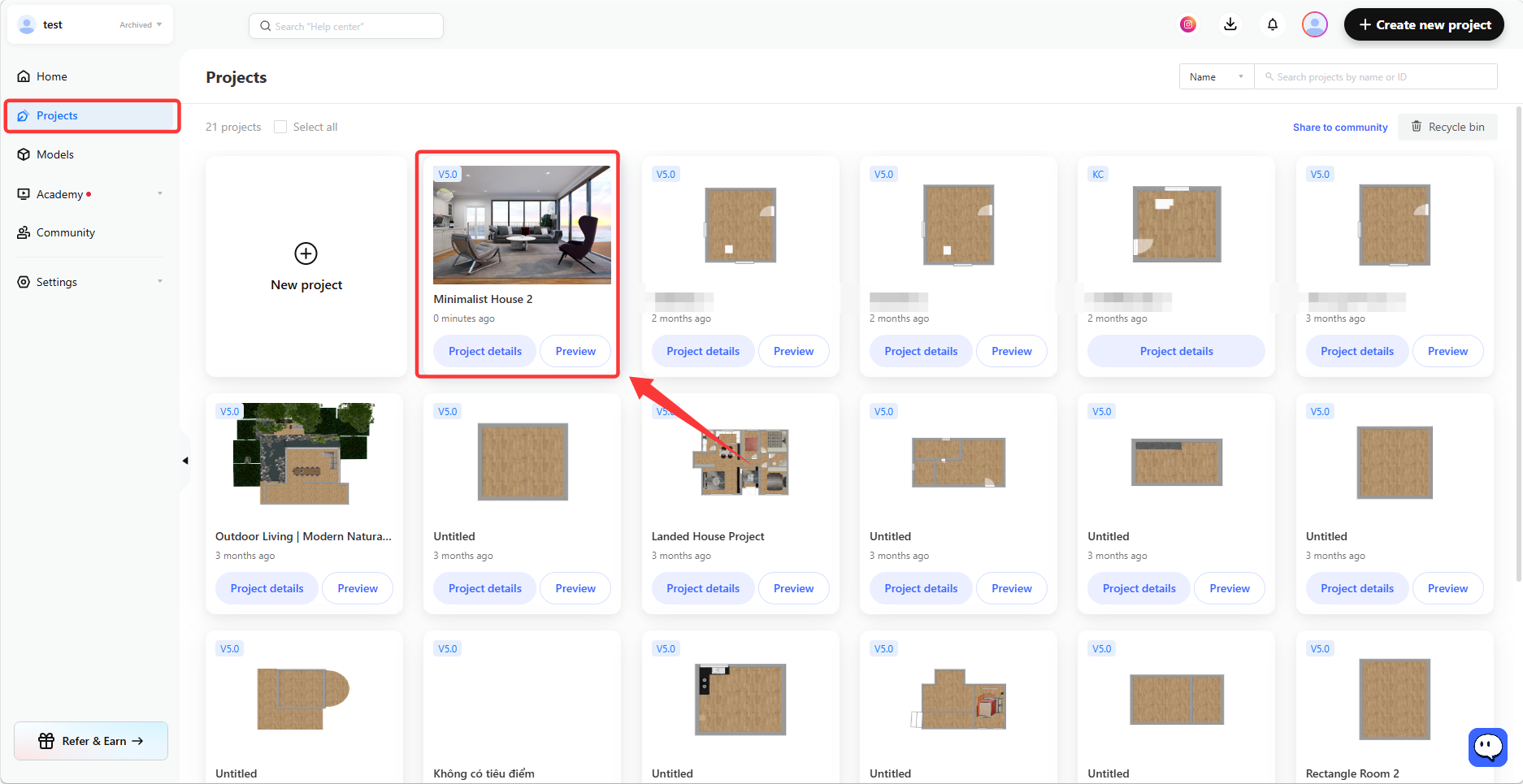Select Projects in the sidebar
This screenshot has height=784, width=1523.
click(93, 115)
